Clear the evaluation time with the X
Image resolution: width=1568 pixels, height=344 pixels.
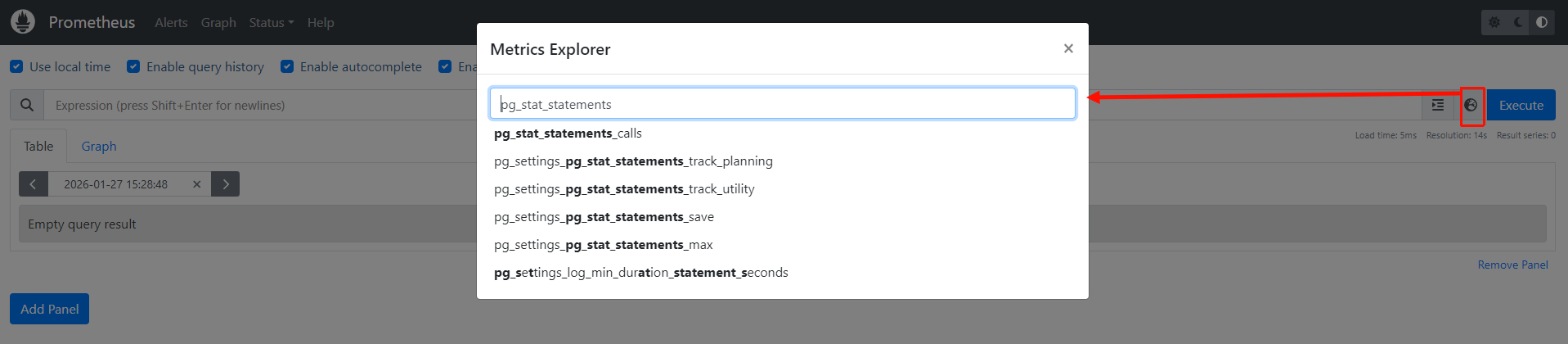[196, 184]
